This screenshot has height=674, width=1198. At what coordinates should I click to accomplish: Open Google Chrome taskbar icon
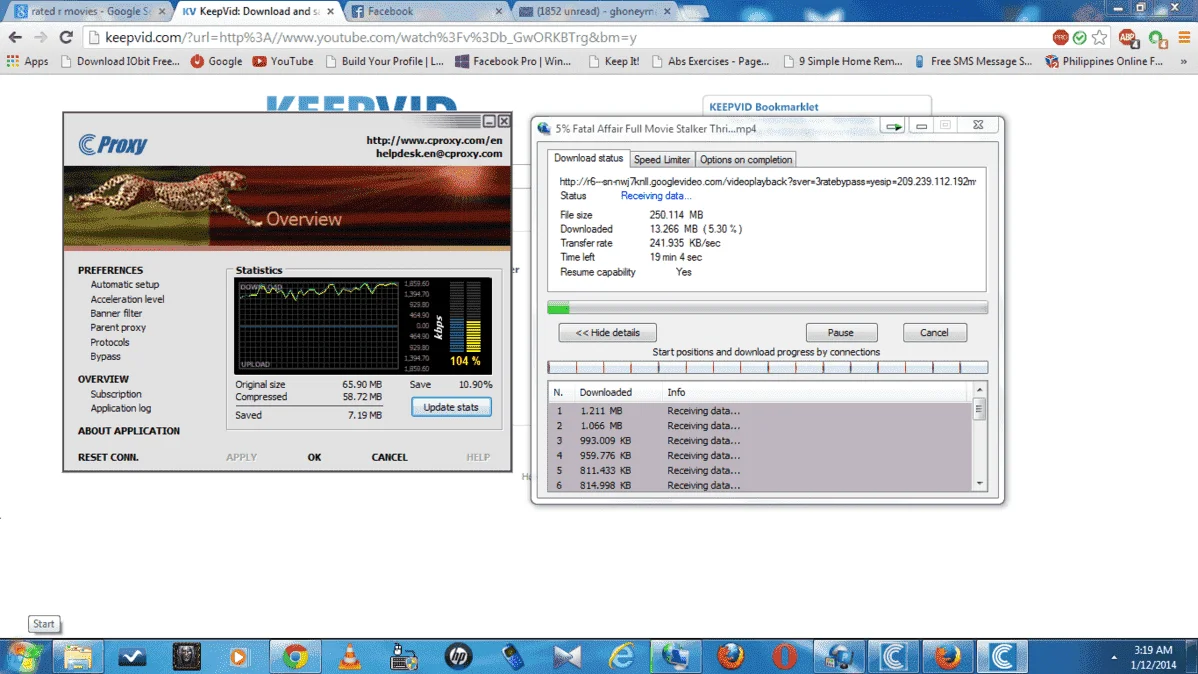pos(295,656)
